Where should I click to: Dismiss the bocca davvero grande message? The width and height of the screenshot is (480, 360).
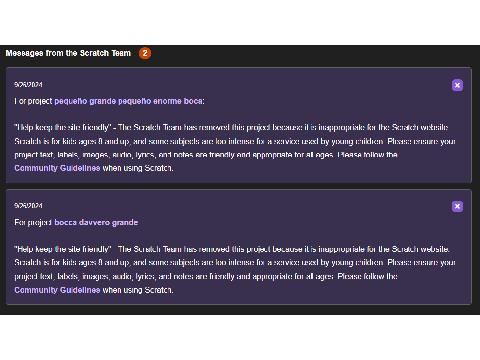pos(457,206)
